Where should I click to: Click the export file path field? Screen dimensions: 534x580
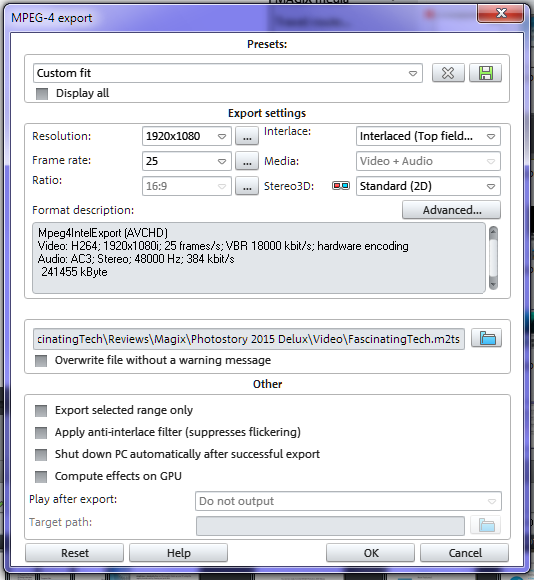tap(249, 339)
